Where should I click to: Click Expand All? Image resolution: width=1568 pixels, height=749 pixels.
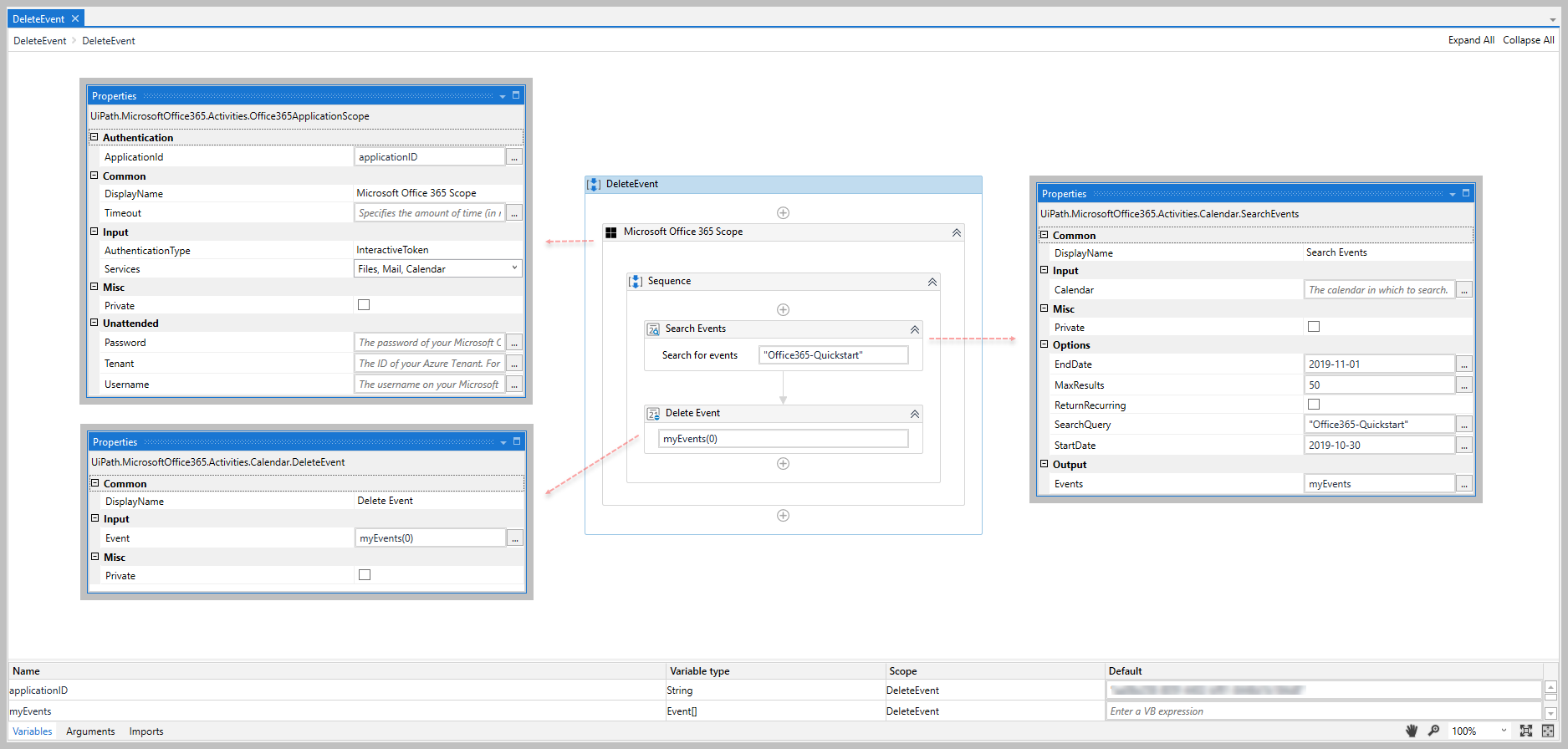1471,40
